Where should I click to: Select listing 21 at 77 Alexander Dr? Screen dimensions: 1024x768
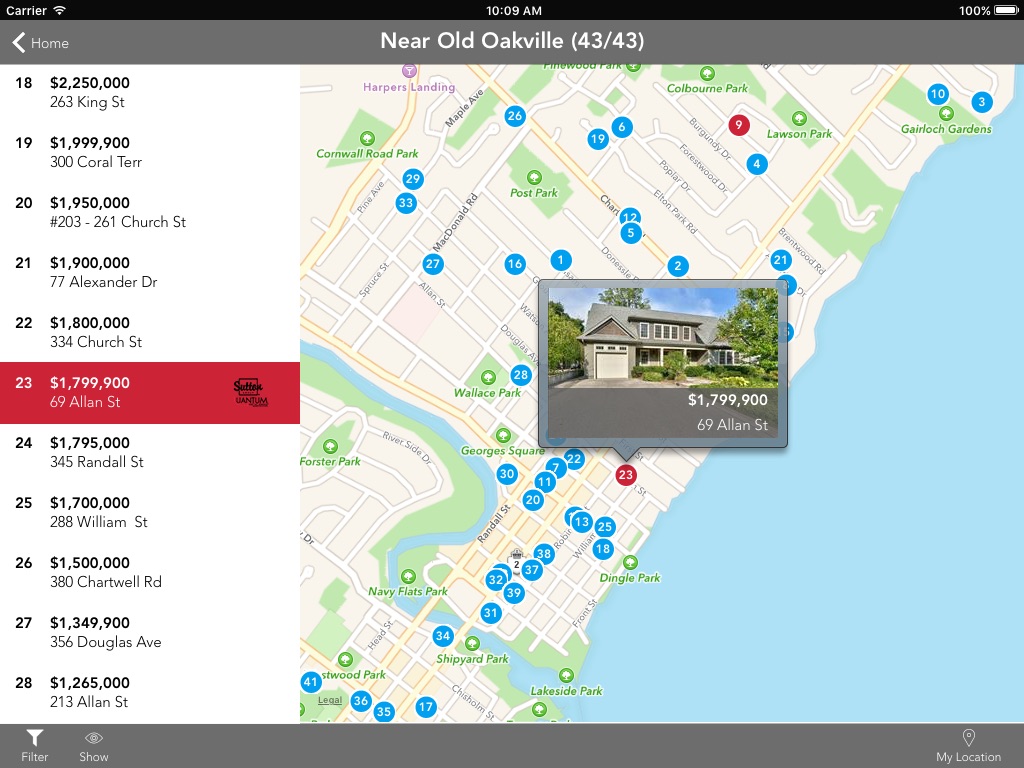coord(150,272)
